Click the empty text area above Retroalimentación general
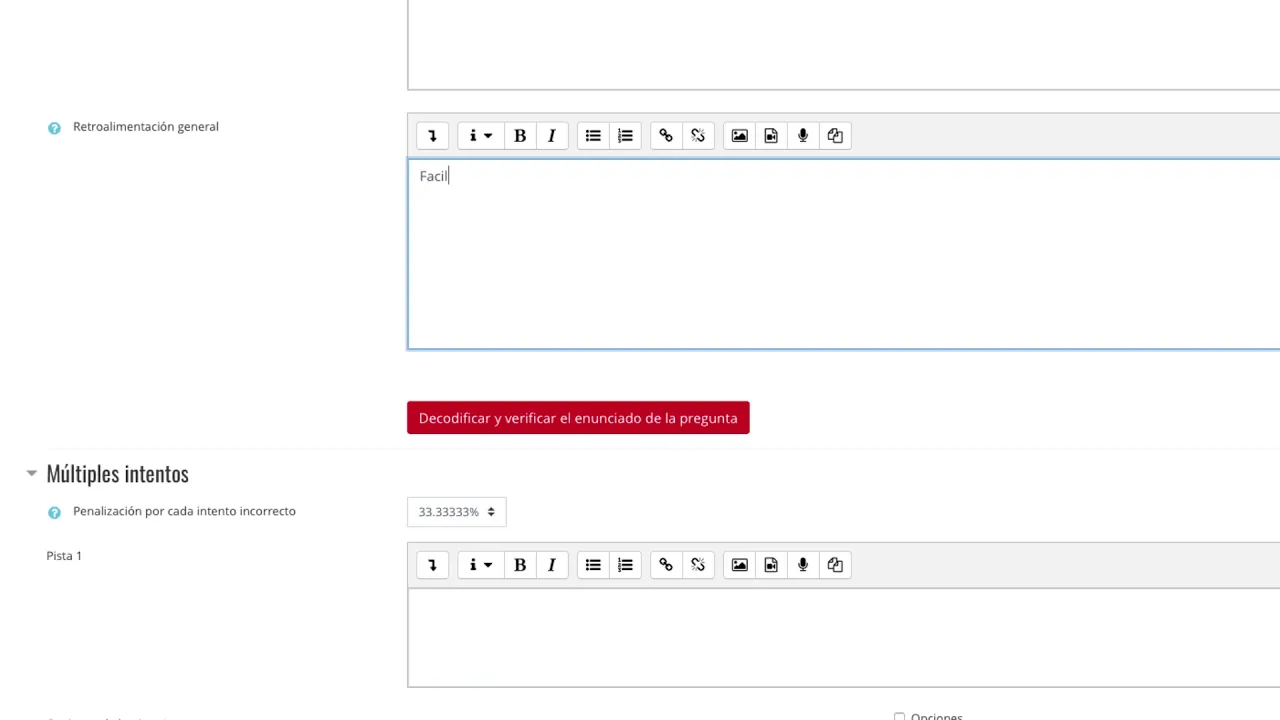The width and height of the screenshot is (1280, 720). (843, 45)
